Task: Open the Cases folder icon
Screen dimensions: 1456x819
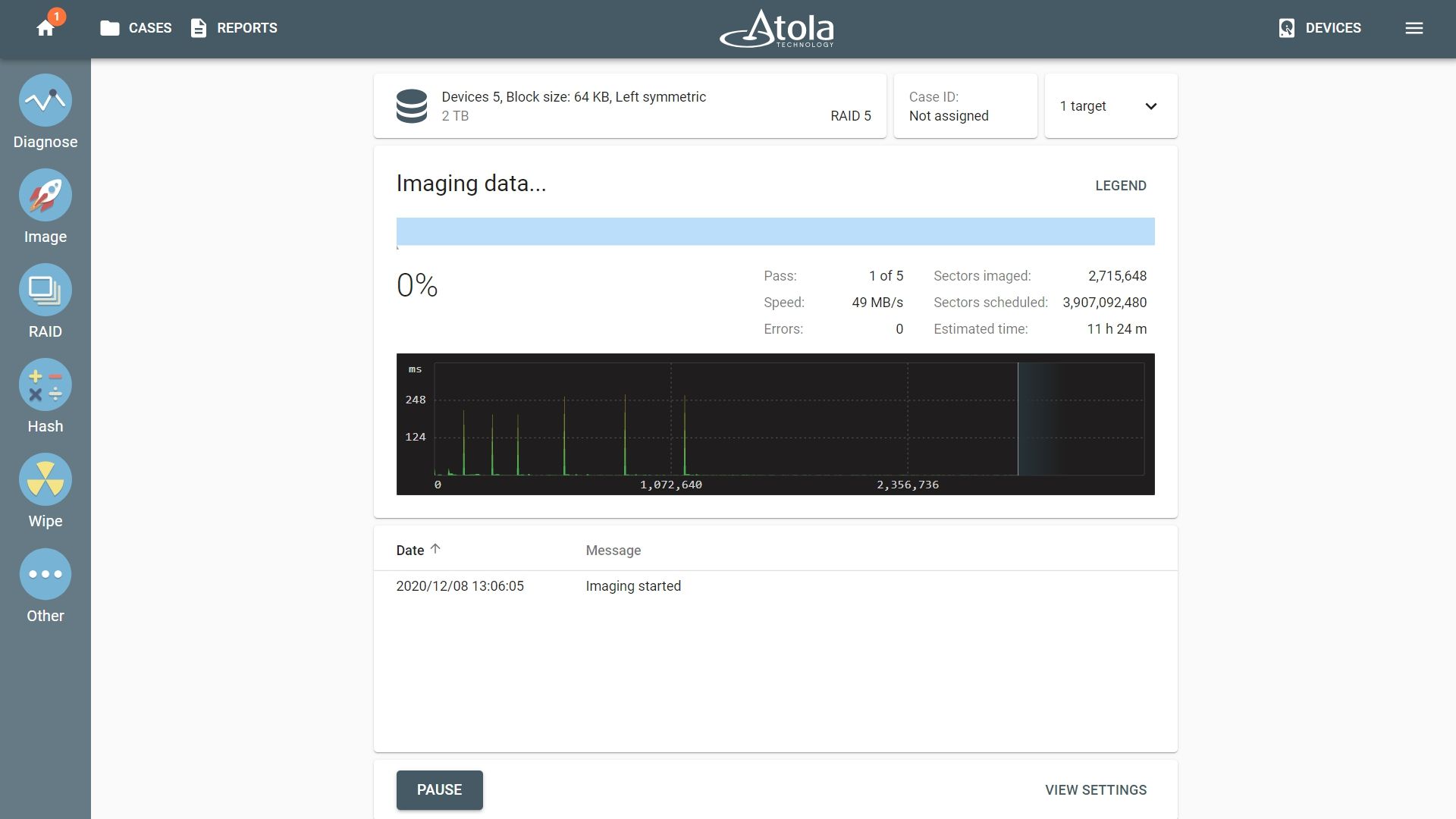Action: pos(110,28)
